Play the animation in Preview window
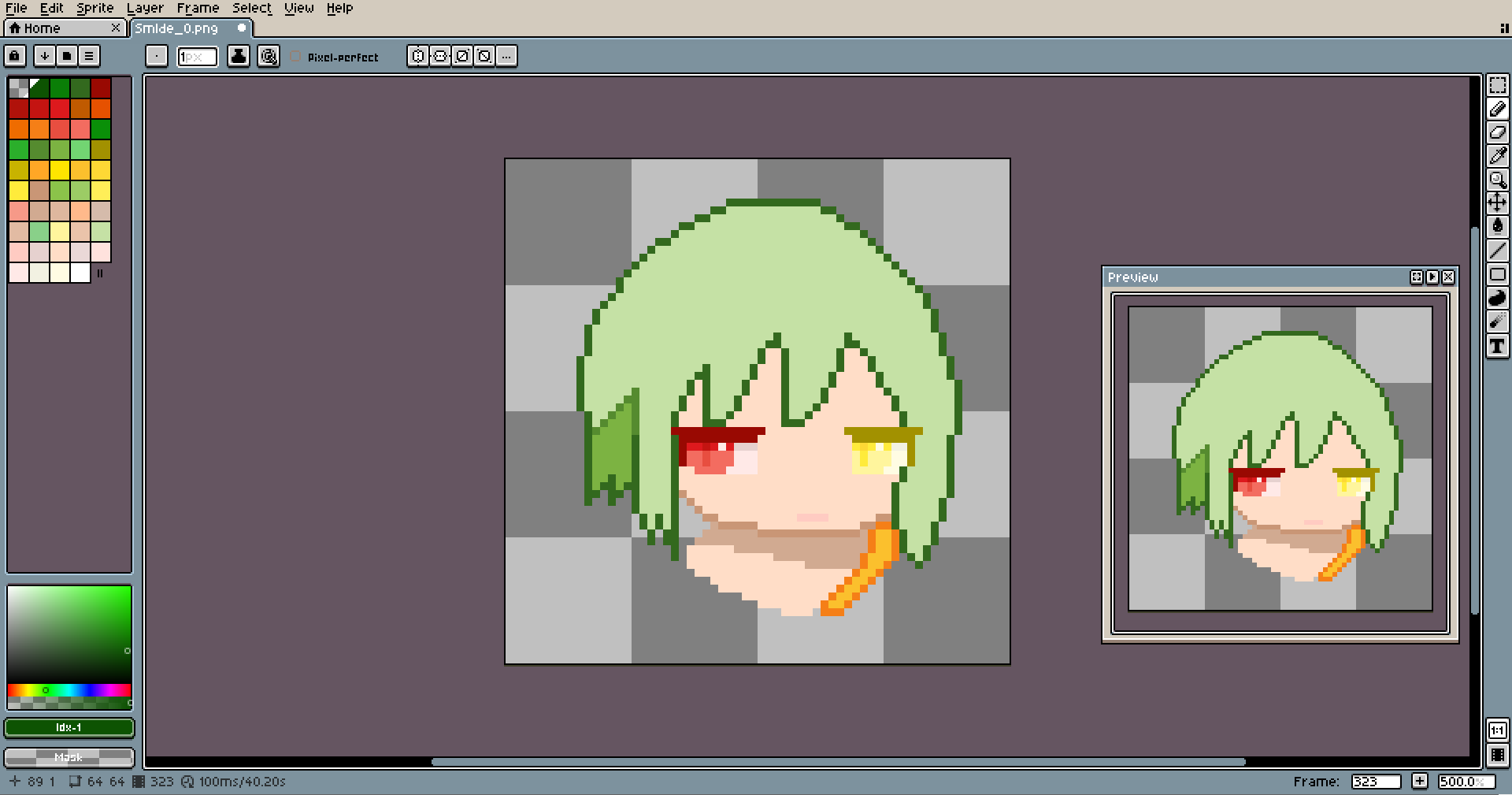The image size is (1512, 795). 1432,277
